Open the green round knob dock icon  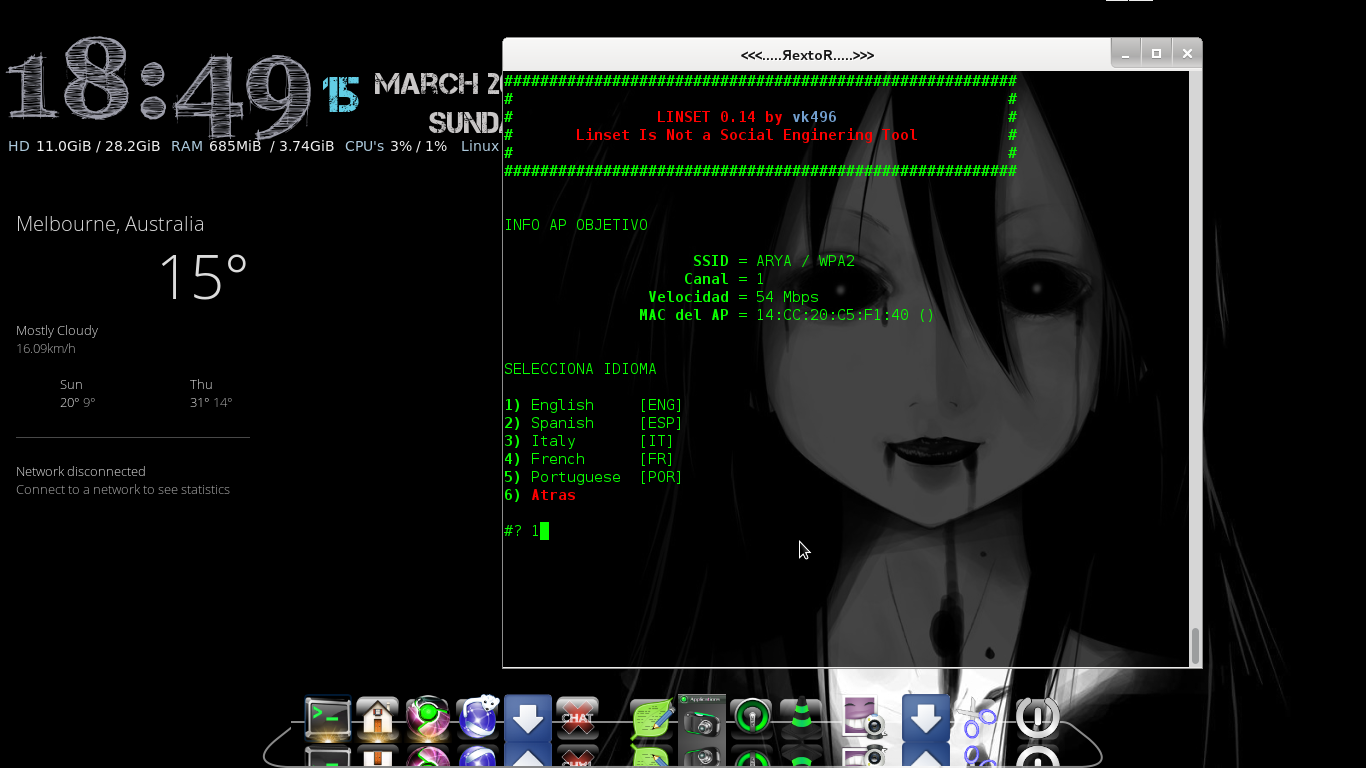tap(752, 718)
